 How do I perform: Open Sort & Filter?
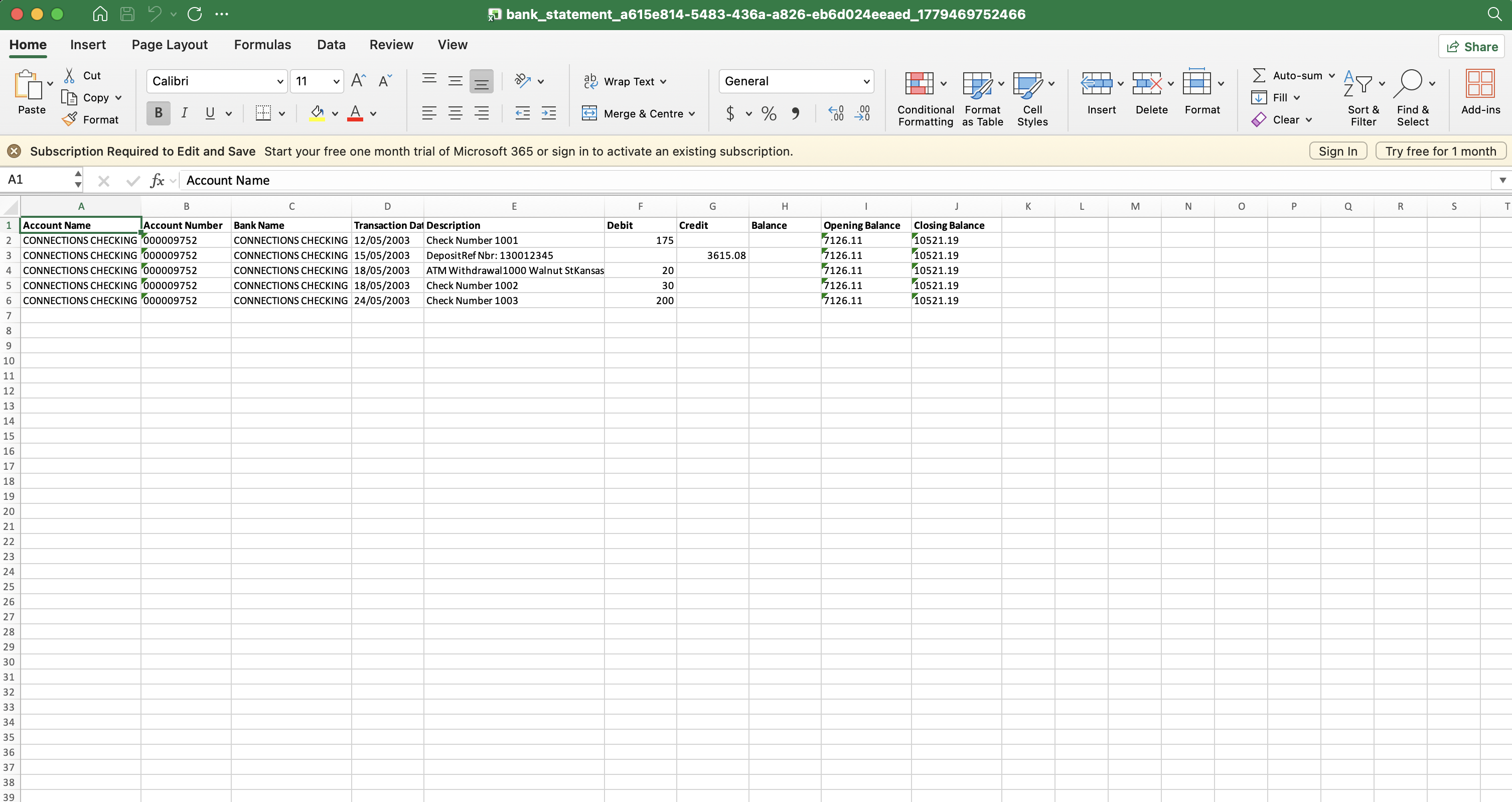tap(1363, 99)
